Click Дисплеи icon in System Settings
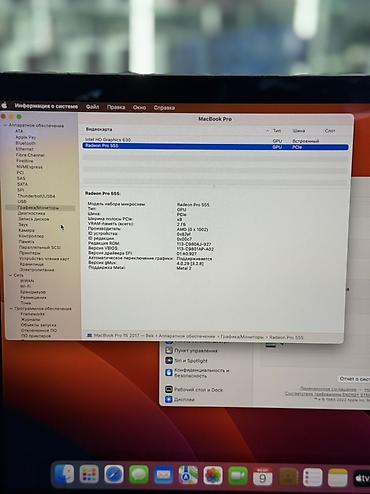 pos(169,399)
